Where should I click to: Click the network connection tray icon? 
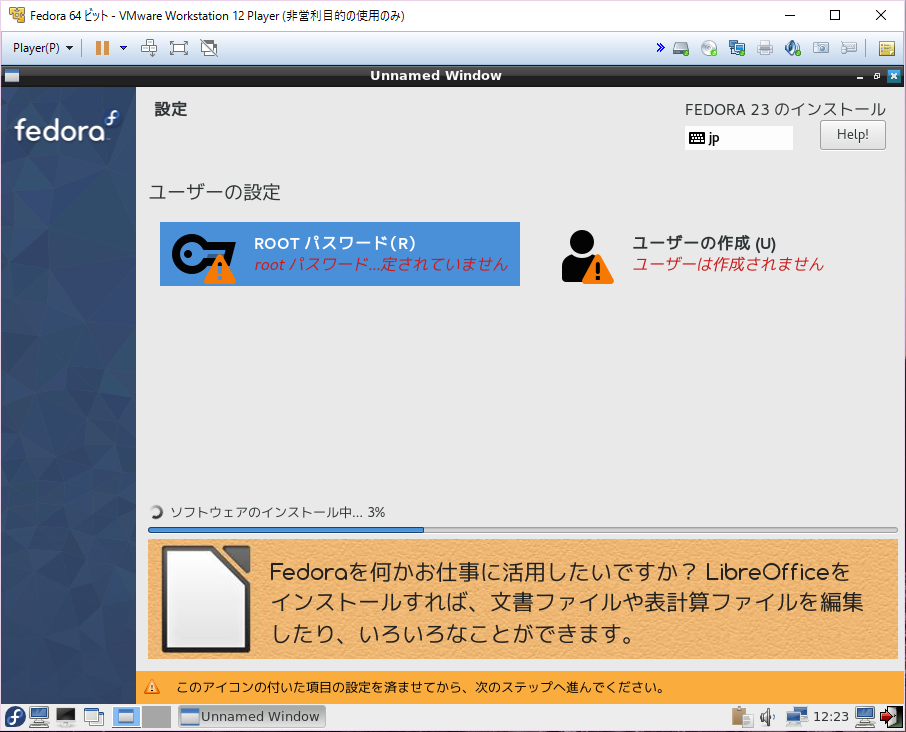click(796, 717)
